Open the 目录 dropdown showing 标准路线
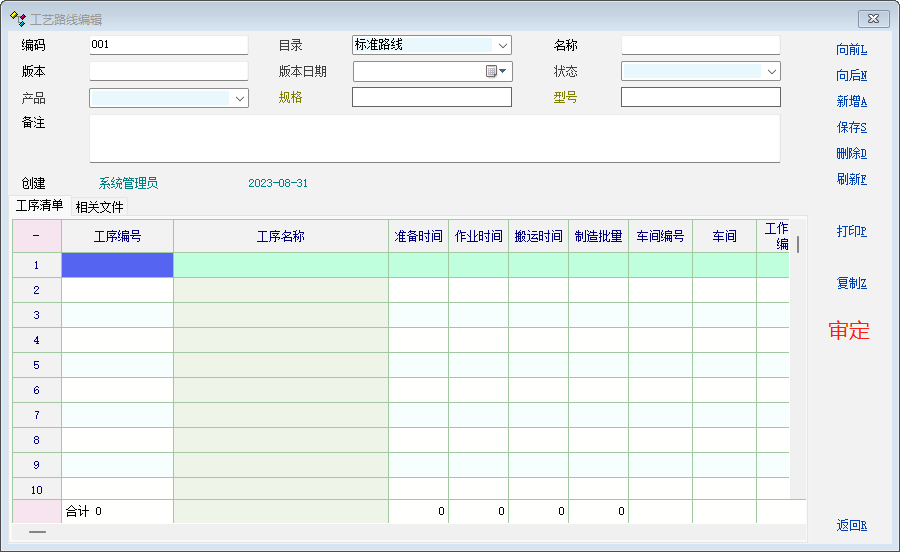The image size is (900, 552). (x=501, y=45)
